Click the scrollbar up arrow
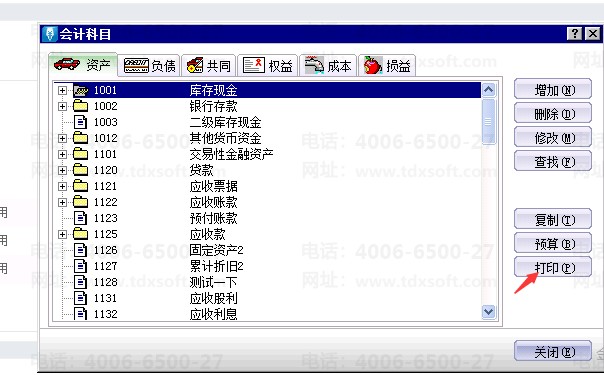 click(x=488, y=90)
